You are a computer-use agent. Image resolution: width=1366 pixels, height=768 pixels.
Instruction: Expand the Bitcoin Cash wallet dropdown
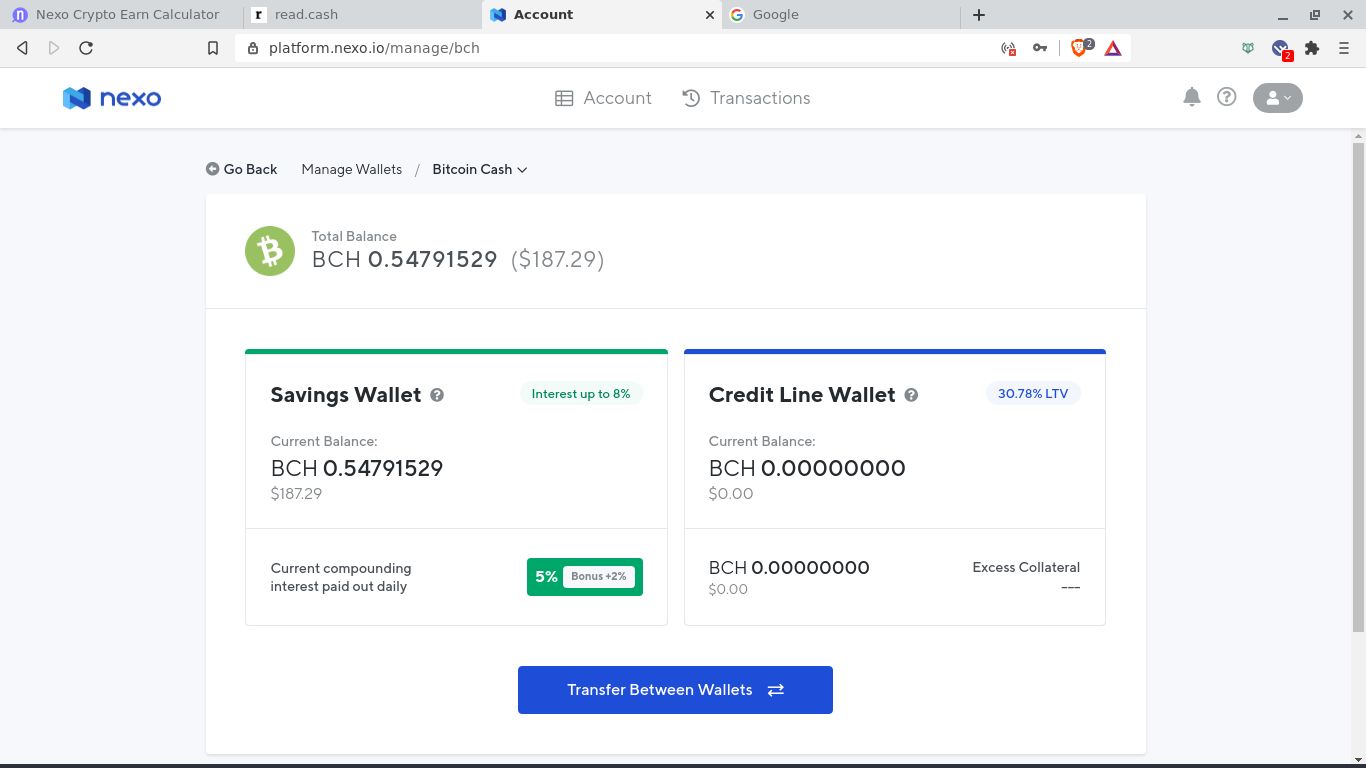pos(480,169)
